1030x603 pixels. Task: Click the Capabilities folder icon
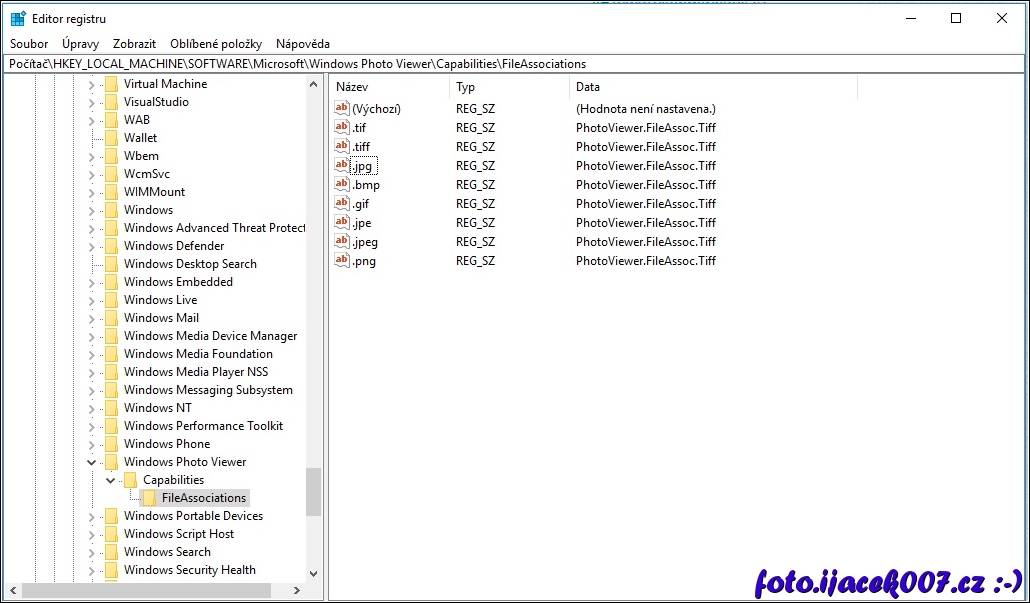tap(130, 480)
